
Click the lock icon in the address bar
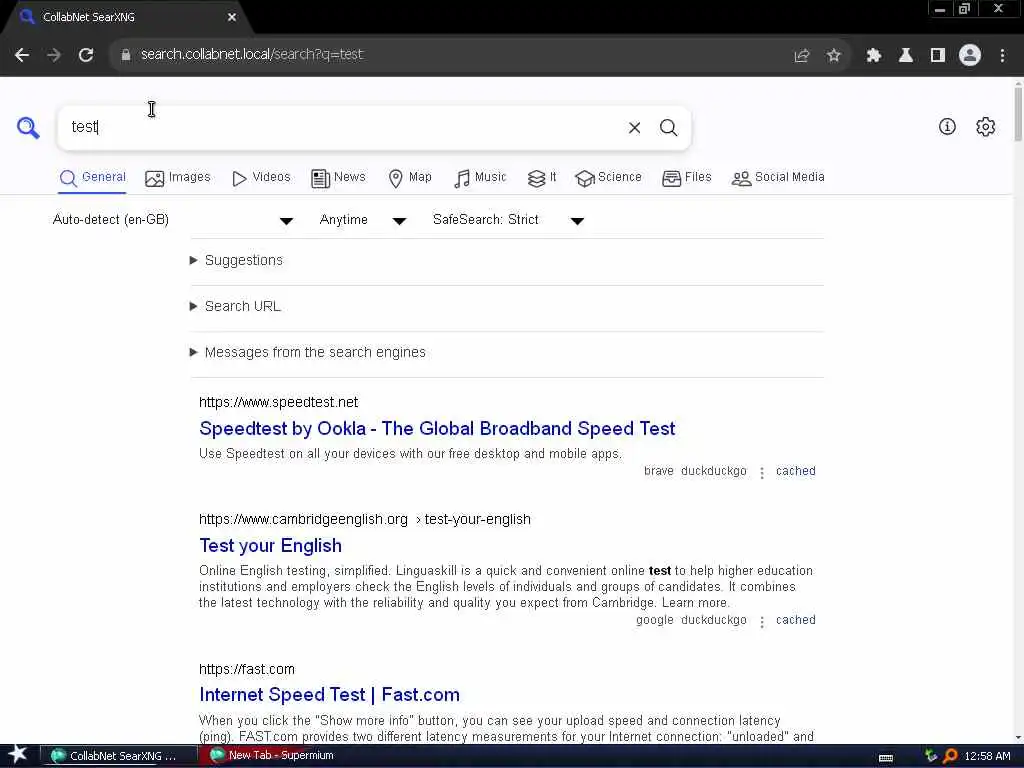point(126,55)
